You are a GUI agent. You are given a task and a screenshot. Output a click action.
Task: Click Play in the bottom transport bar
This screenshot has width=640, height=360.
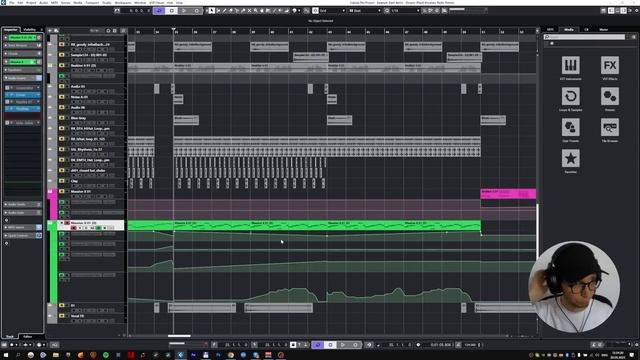(343, 345)
